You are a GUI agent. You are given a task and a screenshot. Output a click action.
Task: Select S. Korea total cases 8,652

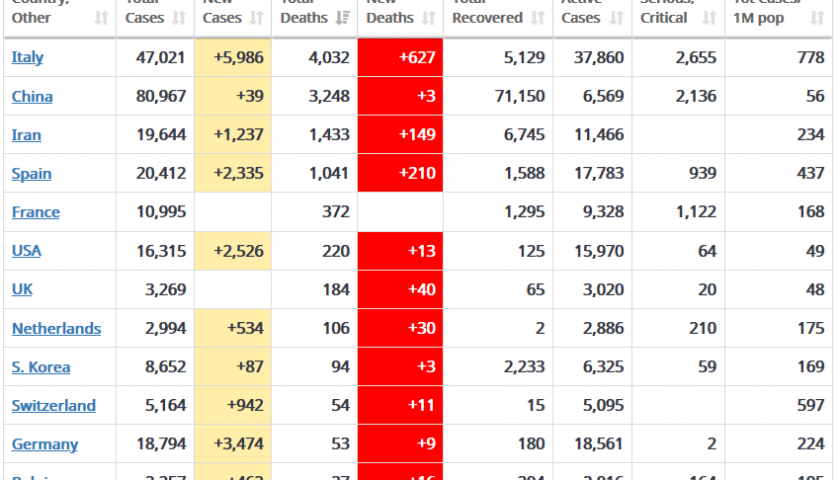166,366
